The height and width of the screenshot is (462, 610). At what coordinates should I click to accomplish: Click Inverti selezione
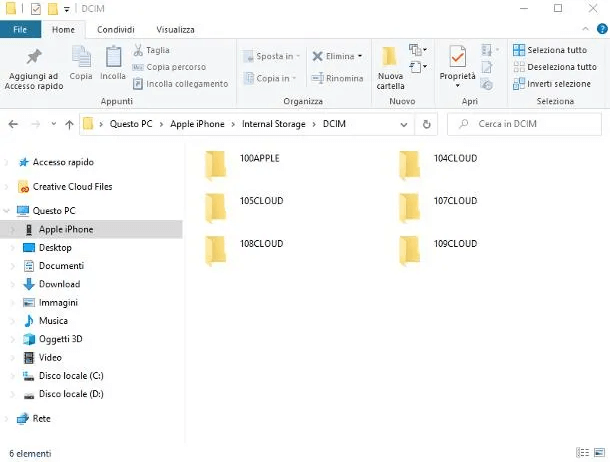551,84
